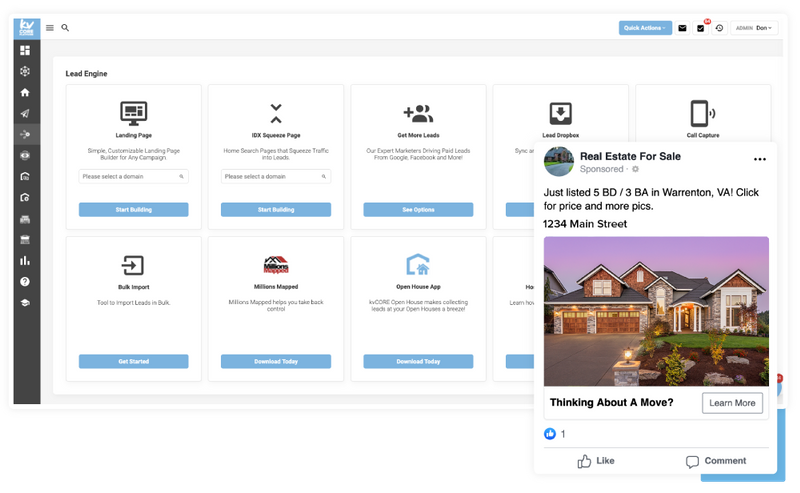Click the Lead Dropbox download icon

click(560, 113)
